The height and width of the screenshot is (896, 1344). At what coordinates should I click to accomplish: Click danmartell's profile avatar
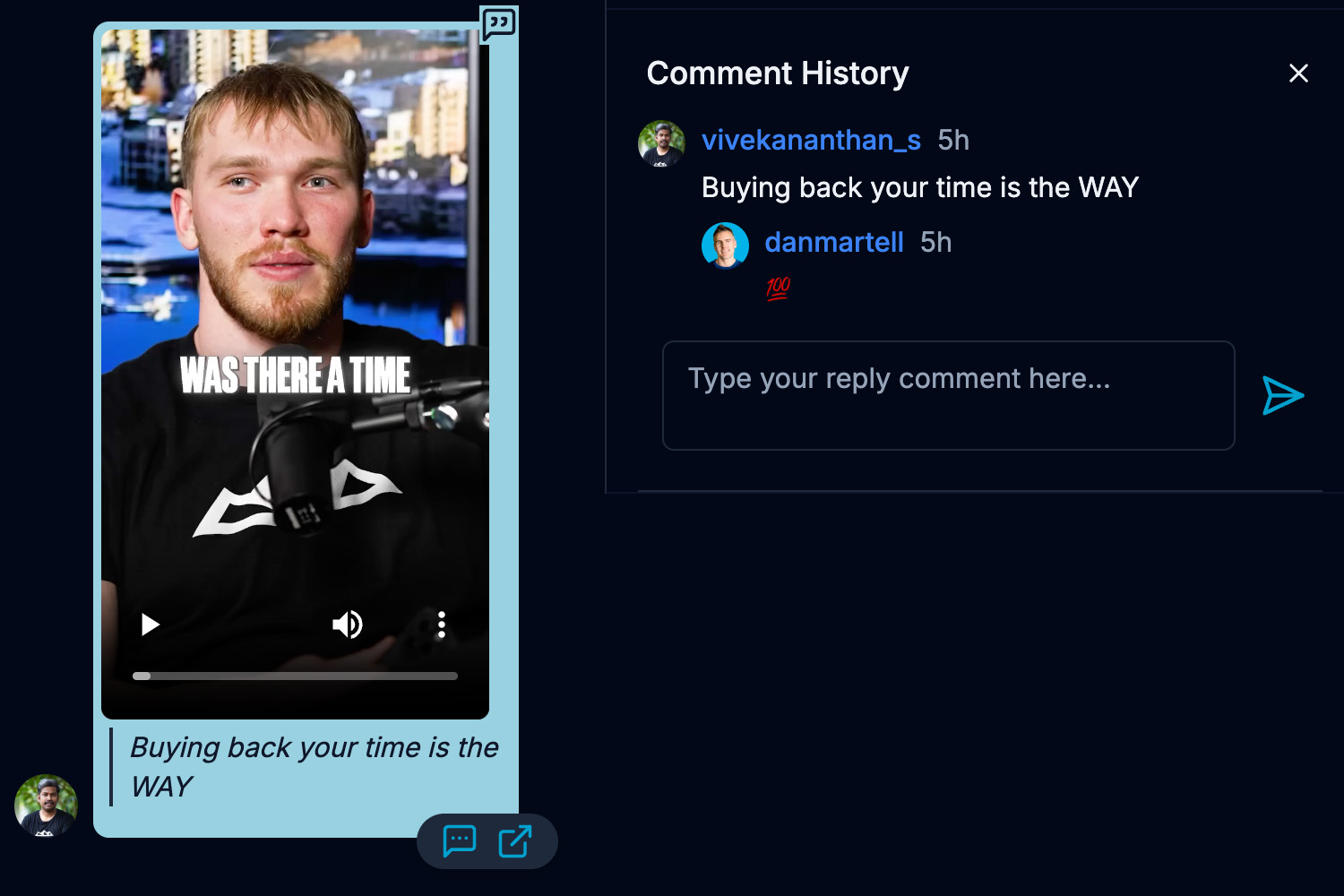click(x=725, y=246)
